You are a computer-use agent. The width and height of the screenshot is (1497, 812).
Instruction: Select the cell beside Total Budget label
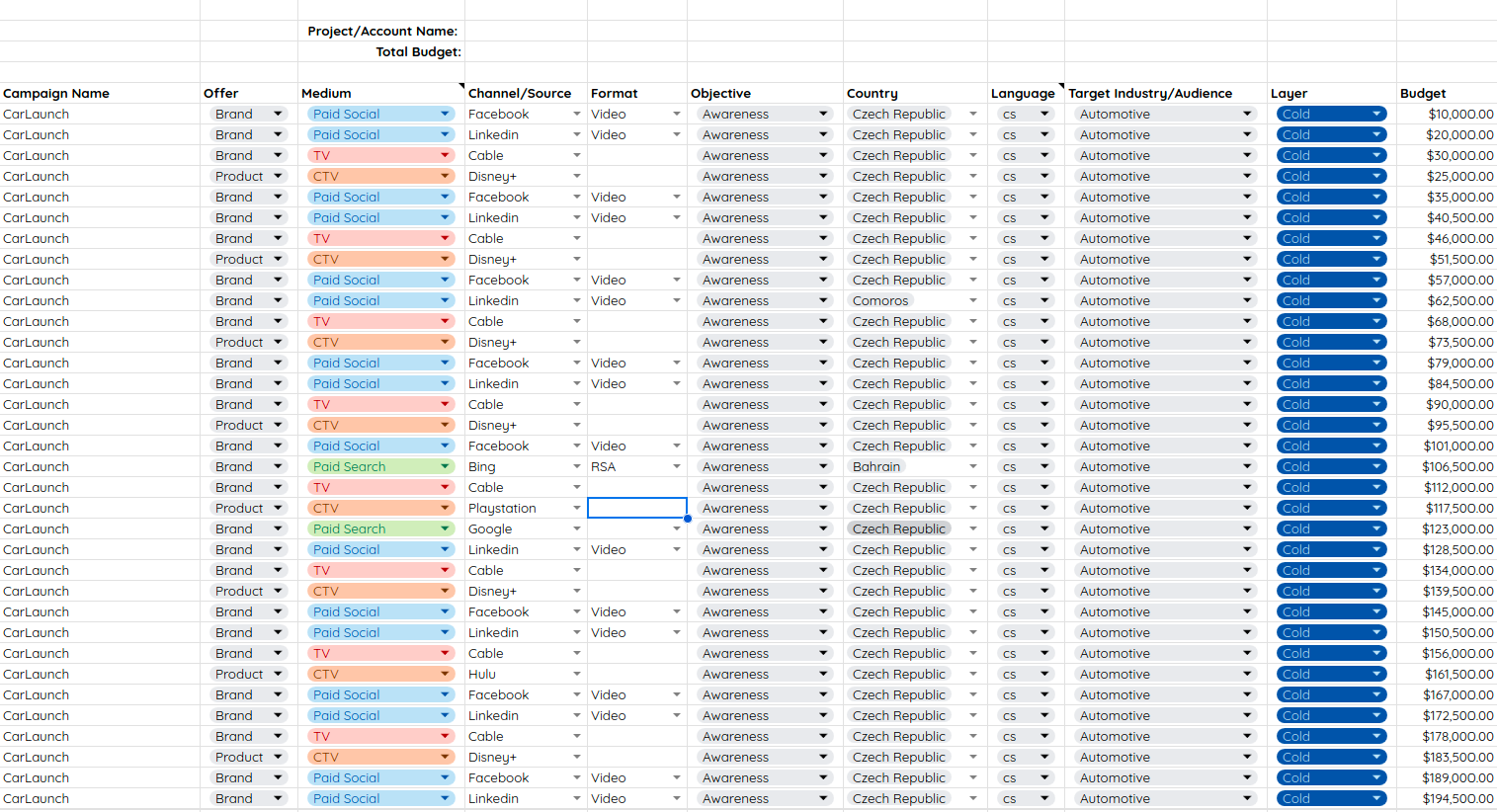click(526, 51)
